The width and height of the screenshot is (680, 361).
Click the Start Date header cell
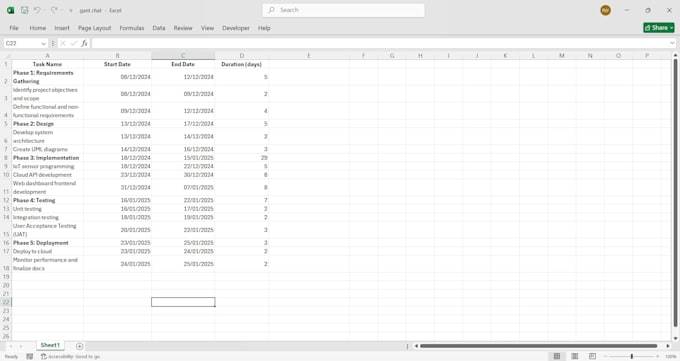[x=118, y=64]
